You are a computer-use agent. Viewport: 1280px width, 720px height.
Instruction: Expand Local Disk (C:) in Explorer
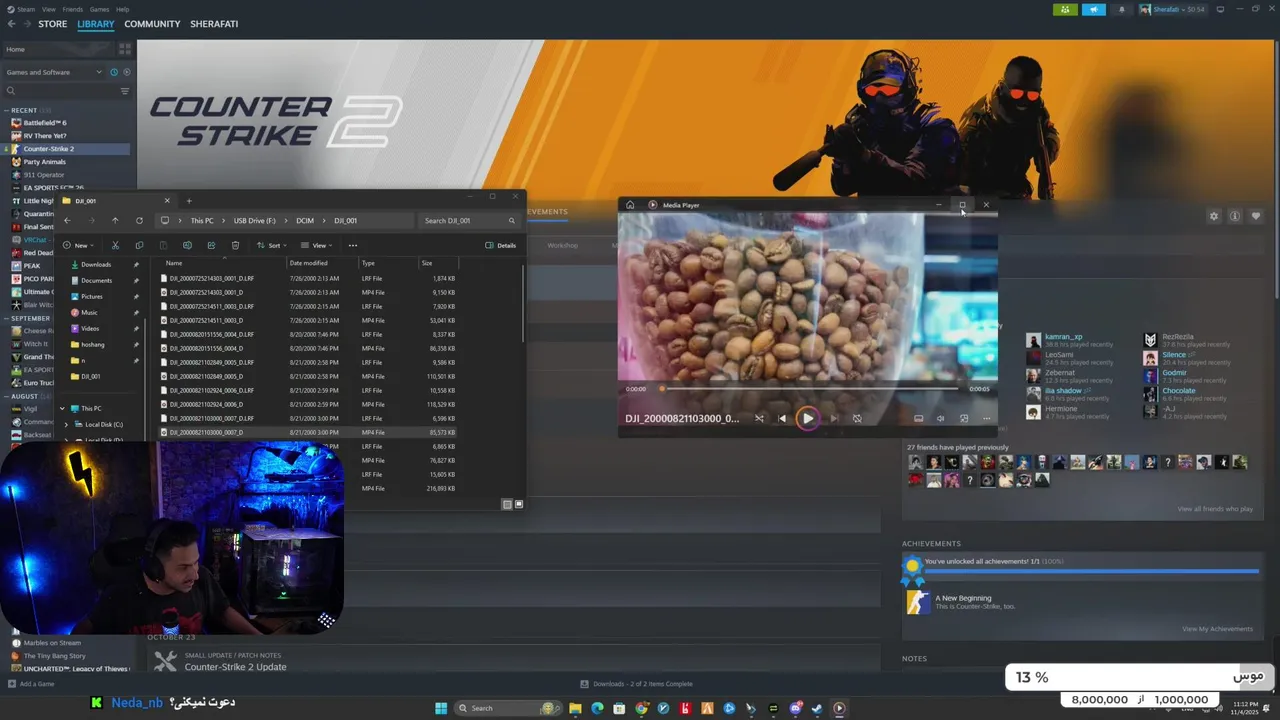coord(67,424)
